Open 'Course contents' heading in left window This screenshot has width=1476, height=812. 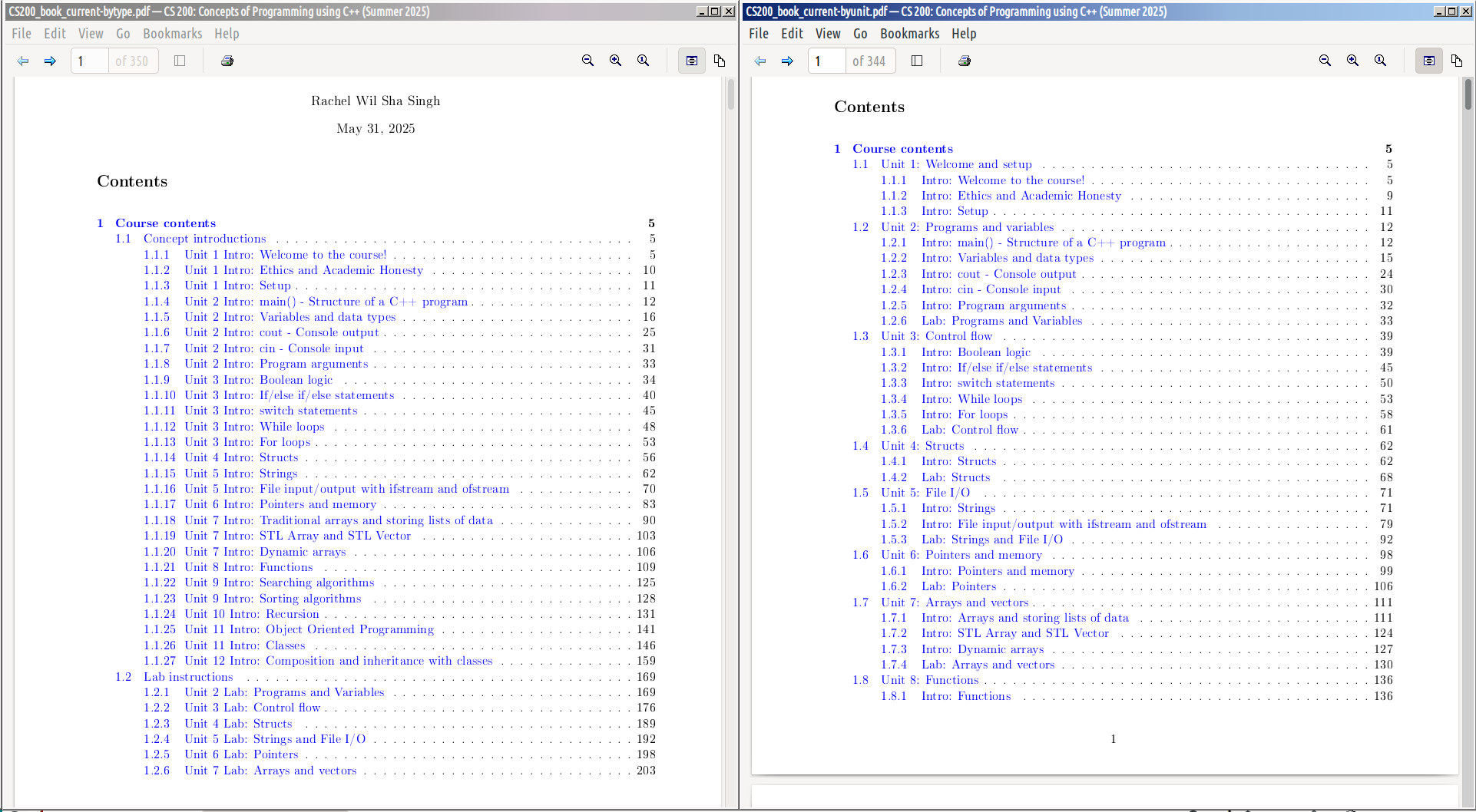tap(165, 223)
